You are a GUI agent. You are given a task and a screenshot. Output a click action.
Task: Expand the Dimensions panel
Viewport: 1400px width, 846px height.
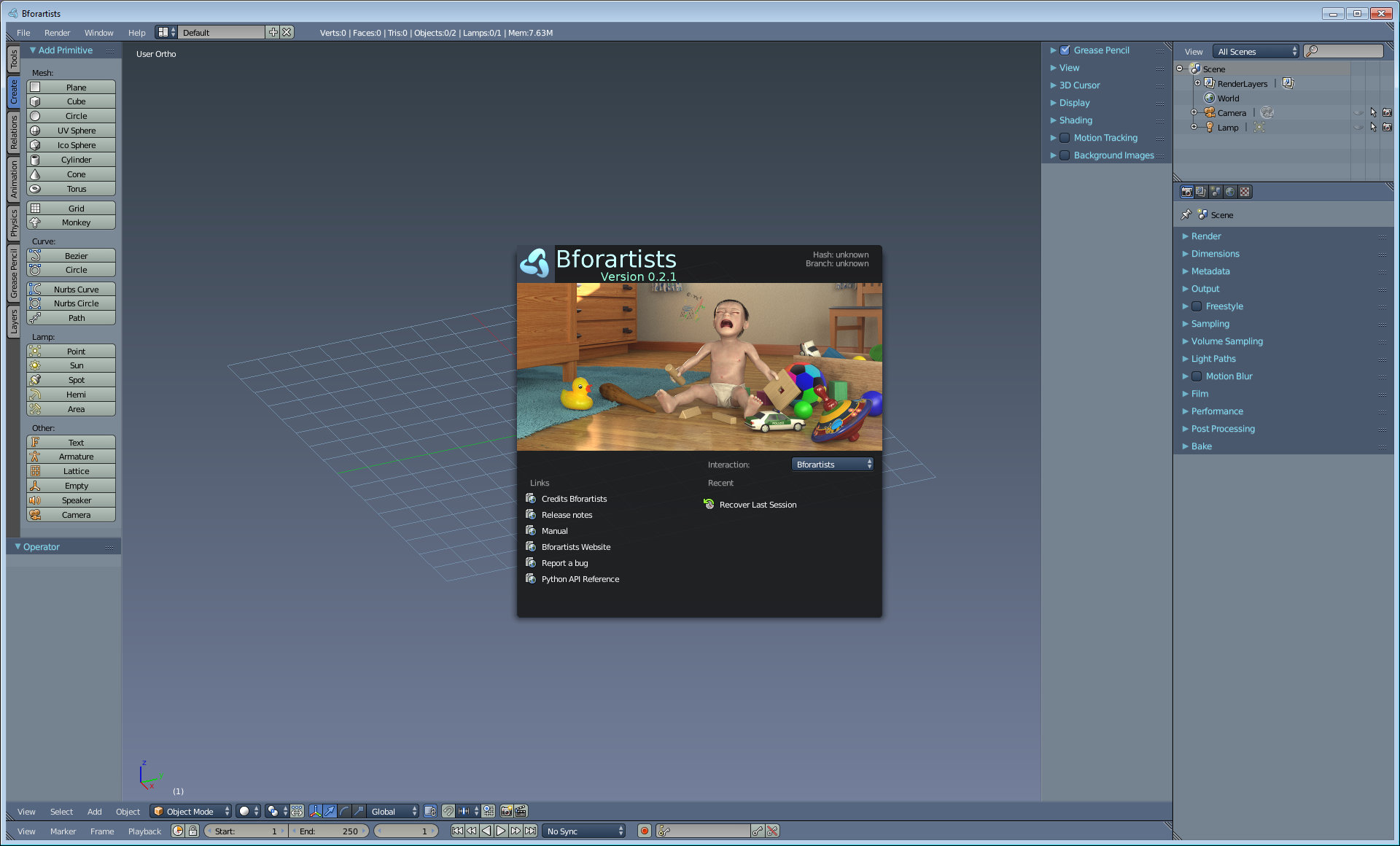point(1215,254)
